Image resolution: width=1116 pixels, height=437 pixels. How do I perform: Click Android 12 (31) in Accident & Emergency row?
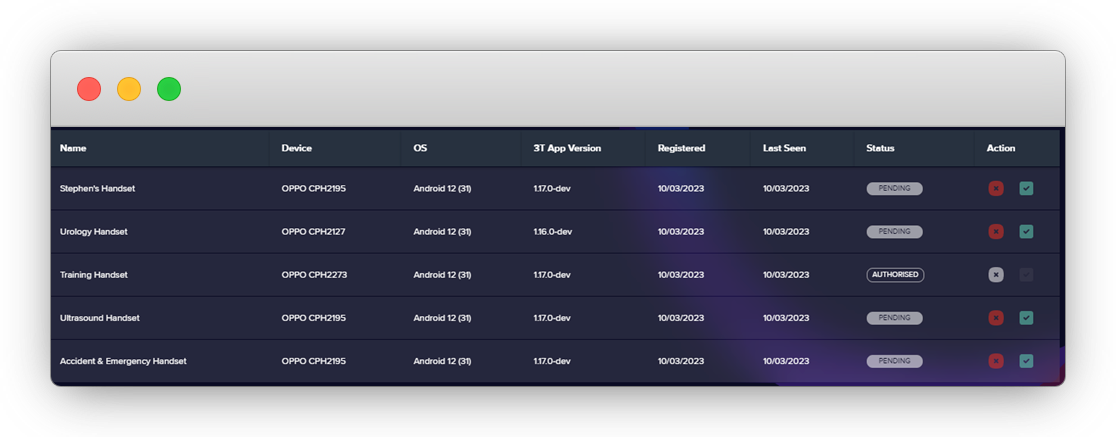(x=443, y=361)
